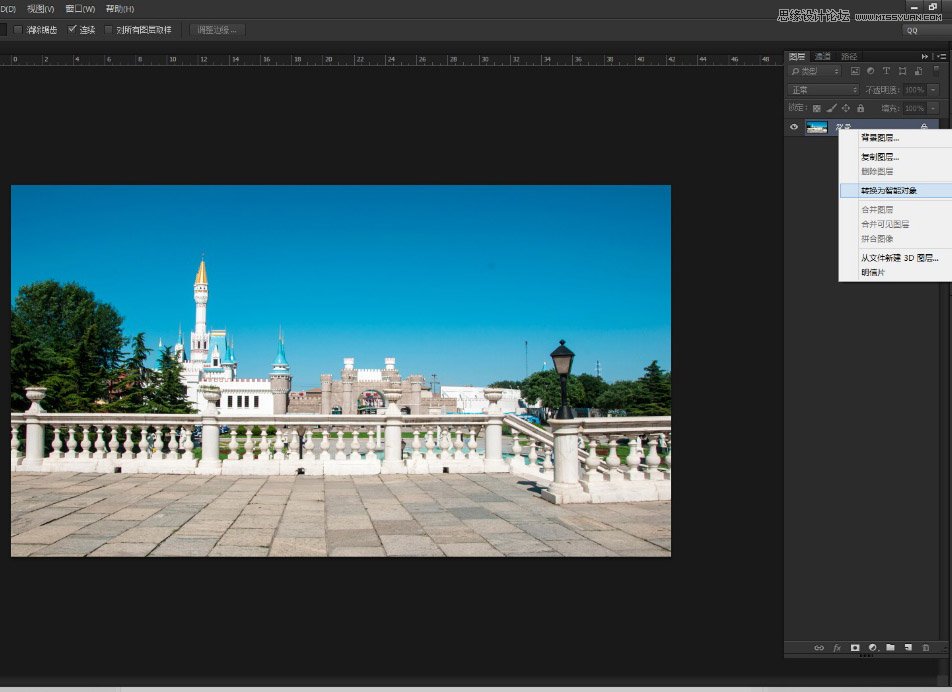The image size is (952, 692).
Task: Uncheck the 连续 contiguous checkbox
Action: 72,29
